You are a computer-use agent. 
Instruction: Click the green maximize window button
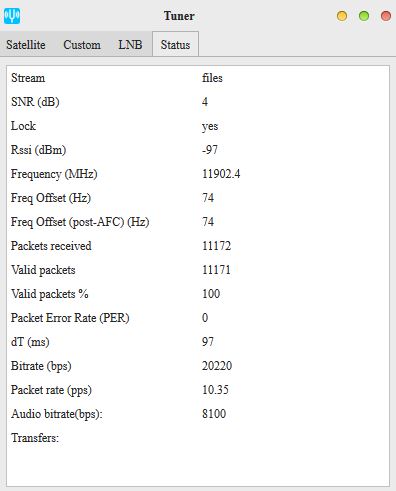tap(364, 16)
